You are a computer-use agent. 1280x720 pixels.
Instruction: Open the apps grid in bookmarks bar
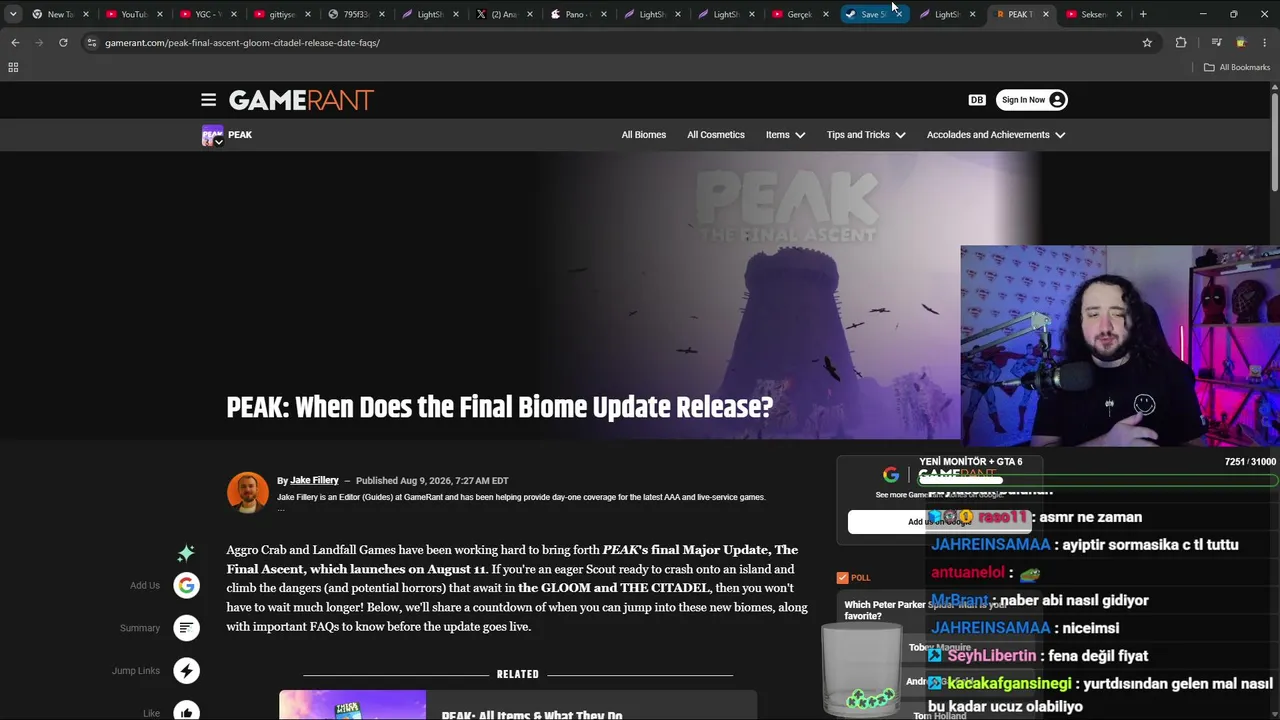(13, 67)
